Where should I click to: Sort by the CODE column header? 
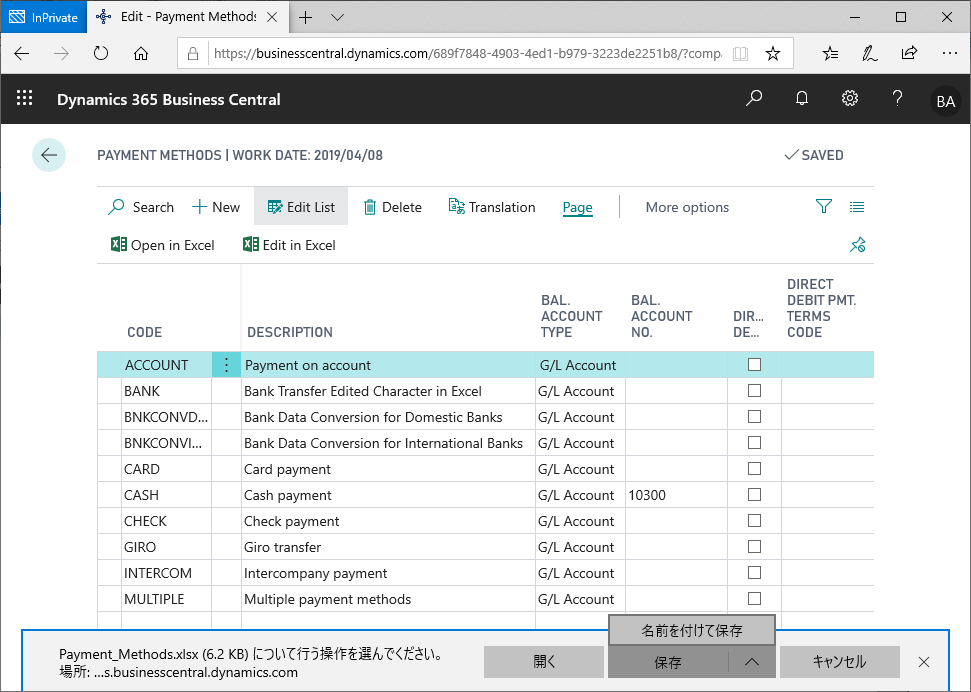point(145,332)
